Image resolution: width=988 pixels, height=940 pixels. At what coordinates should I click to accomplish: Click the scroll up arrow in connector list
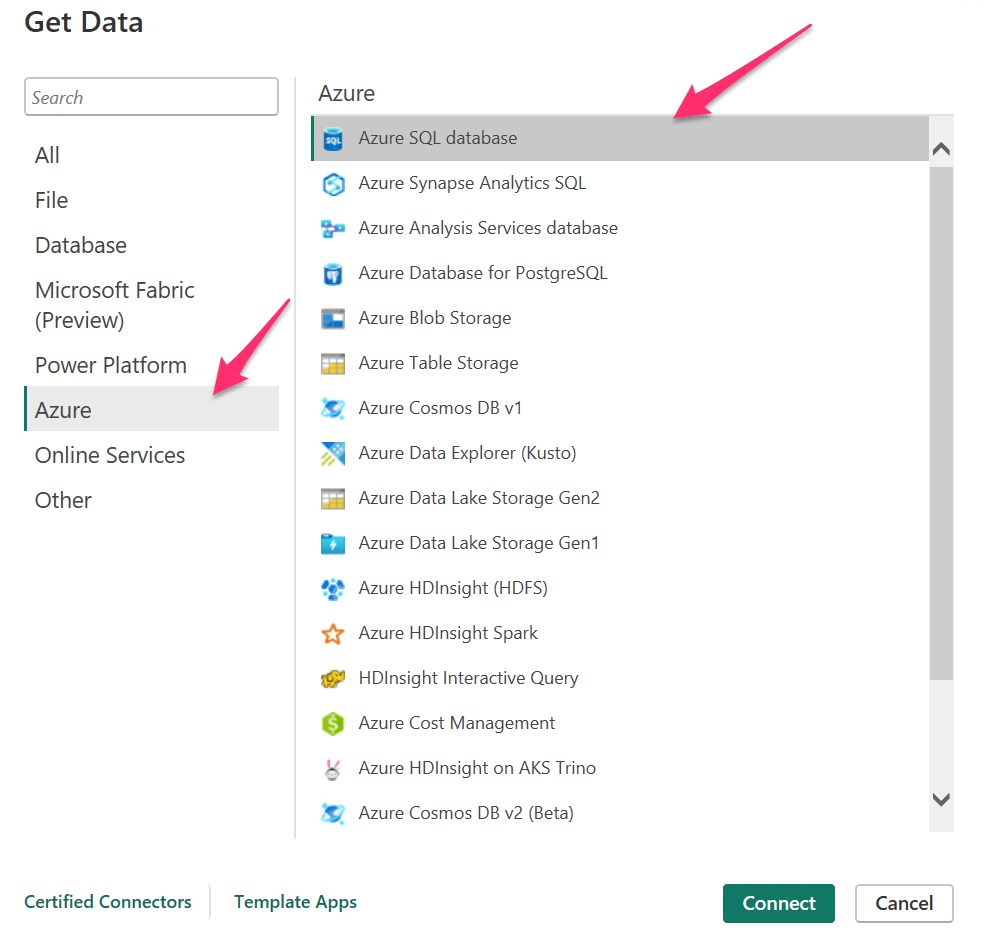tap(941, 149)
